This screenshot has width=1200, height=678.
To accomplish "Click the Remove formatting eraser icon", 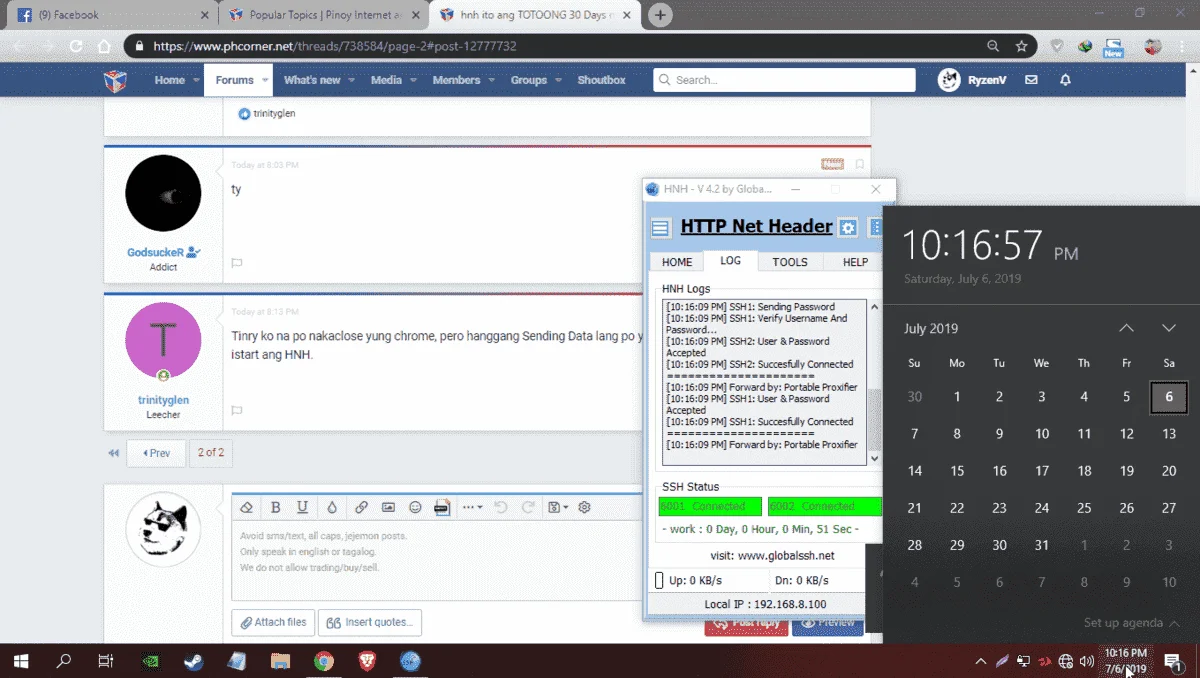I will (x=248, y=507).
